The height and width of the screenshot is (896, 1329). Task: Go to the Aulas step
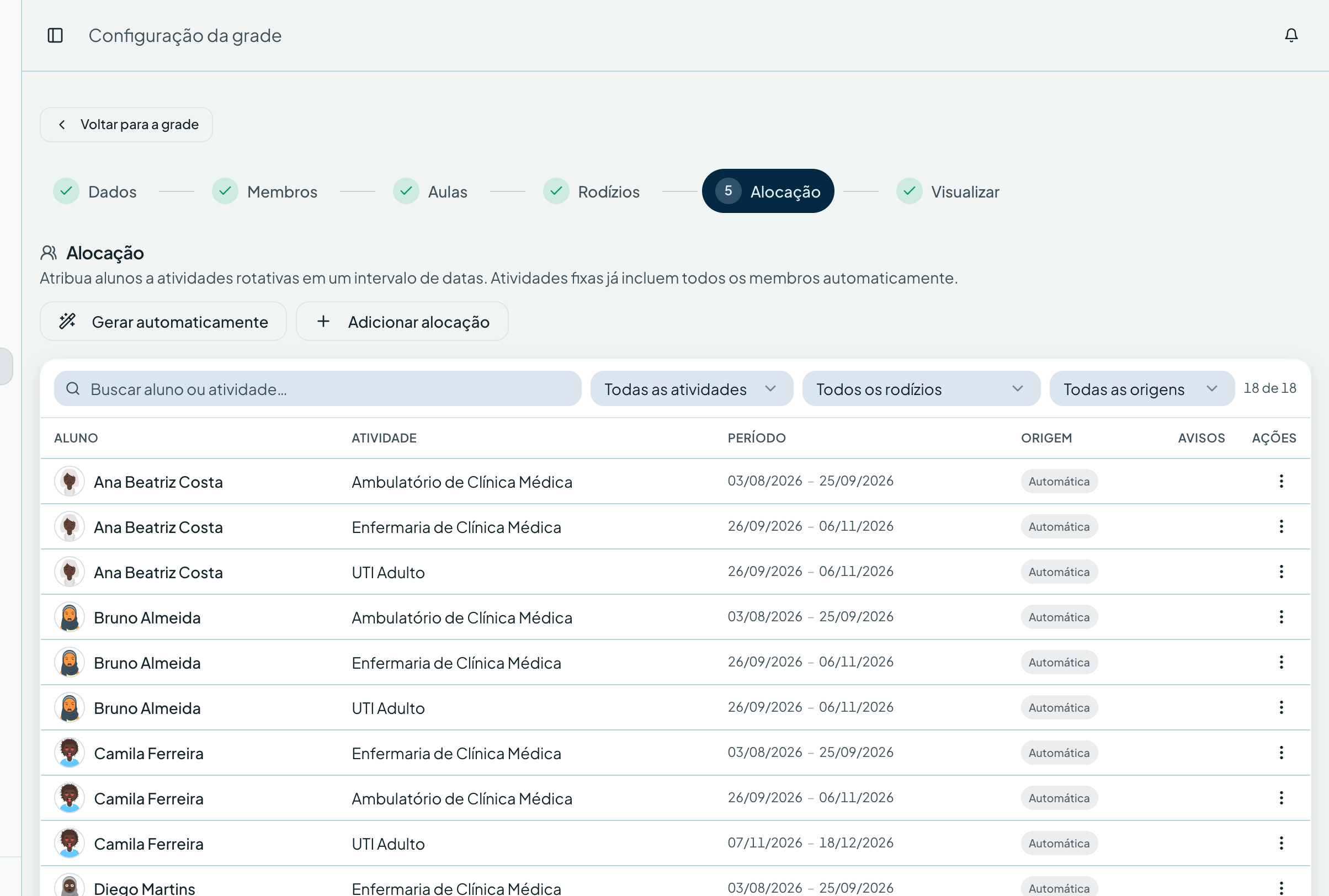430,191
